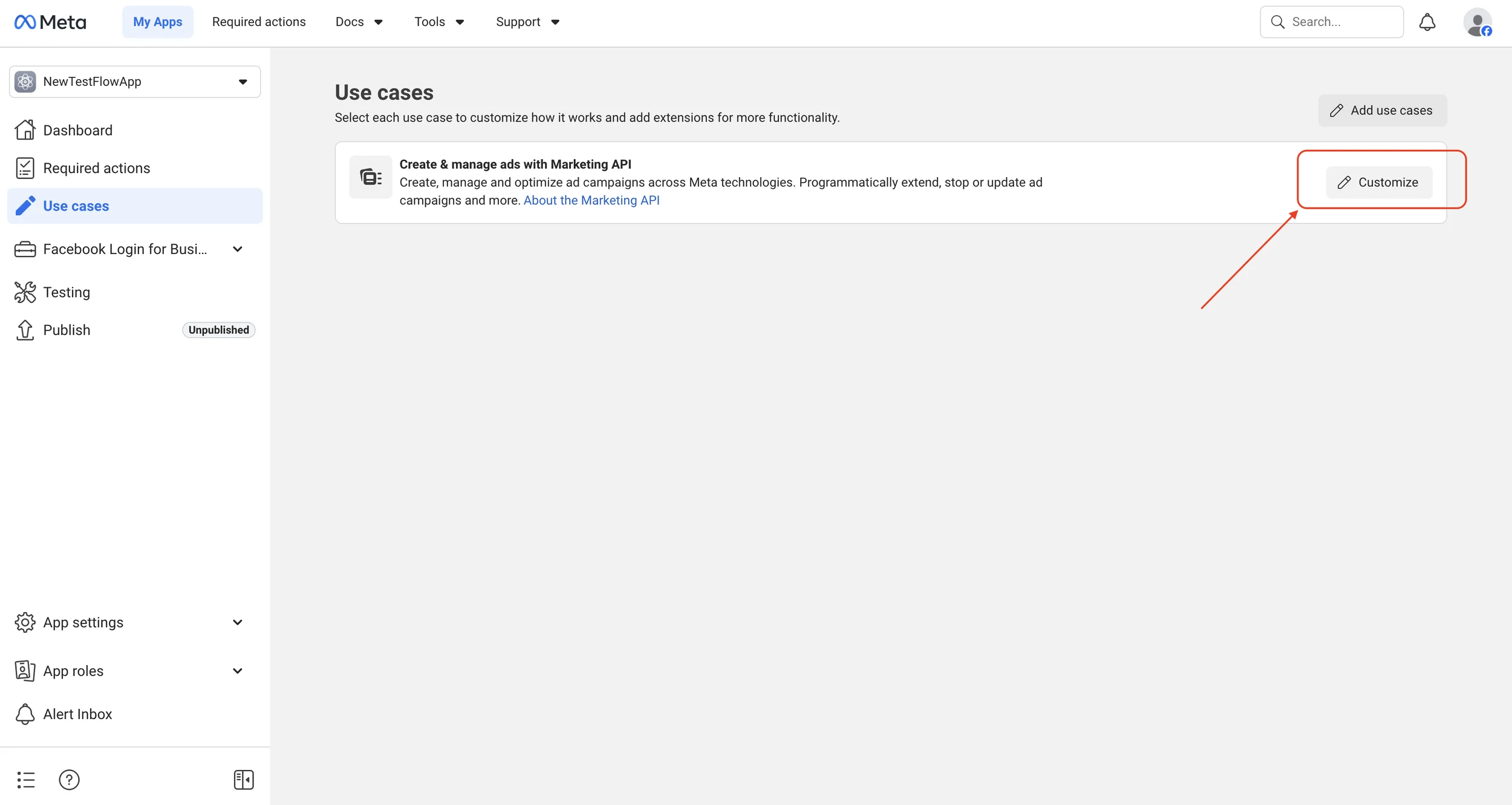Viewport: 1512px width, 805px height.
Task: Open the Docs menu
Action: tap(359, 22)
